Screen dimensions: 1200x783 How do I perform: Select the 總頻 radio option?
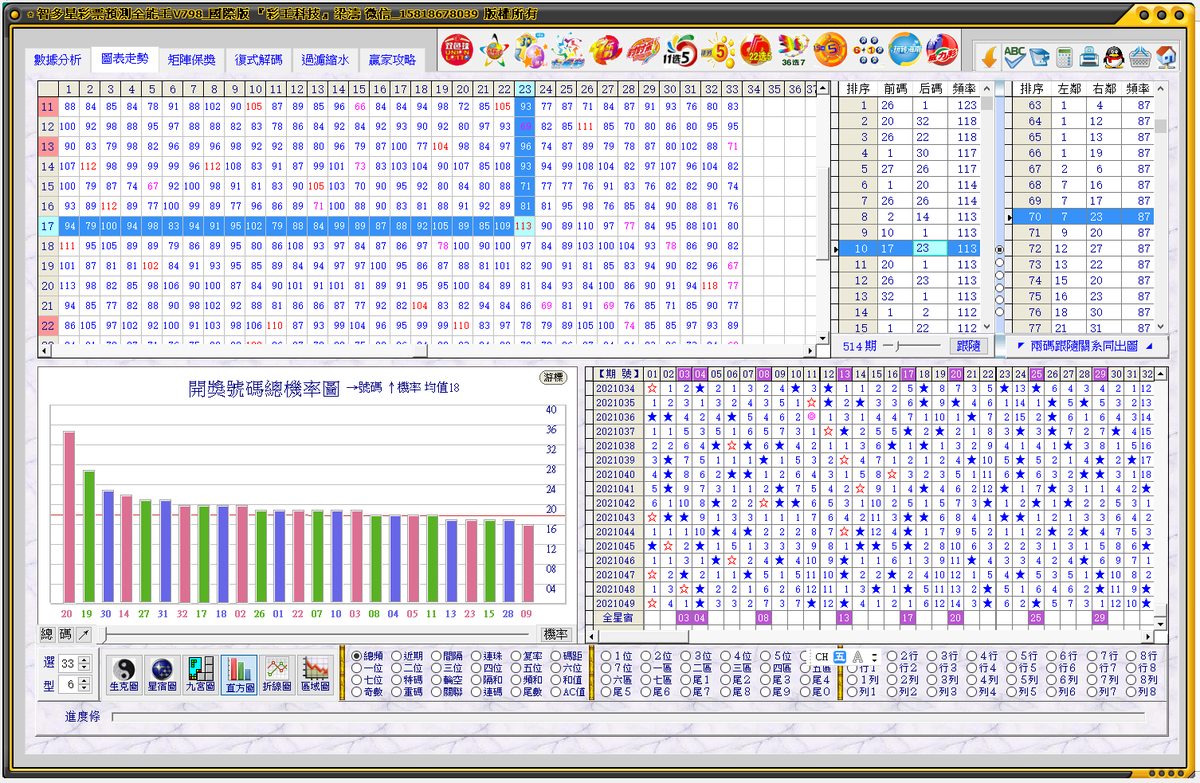pyautogui.click(x=367, y=656)
